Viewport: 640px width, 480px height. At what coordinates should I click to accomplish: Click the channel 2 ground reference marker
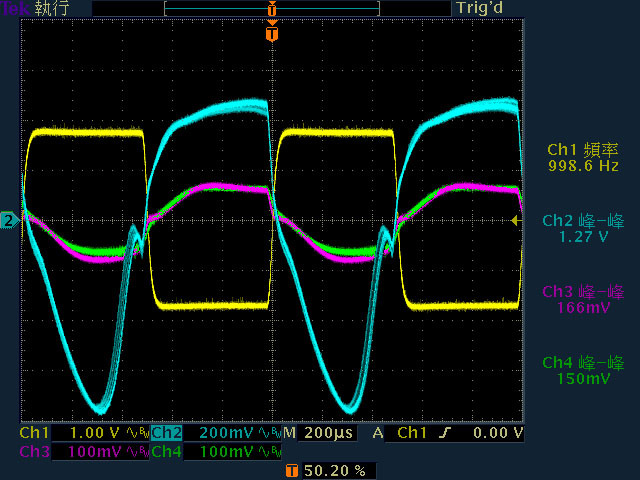point(10,220)
